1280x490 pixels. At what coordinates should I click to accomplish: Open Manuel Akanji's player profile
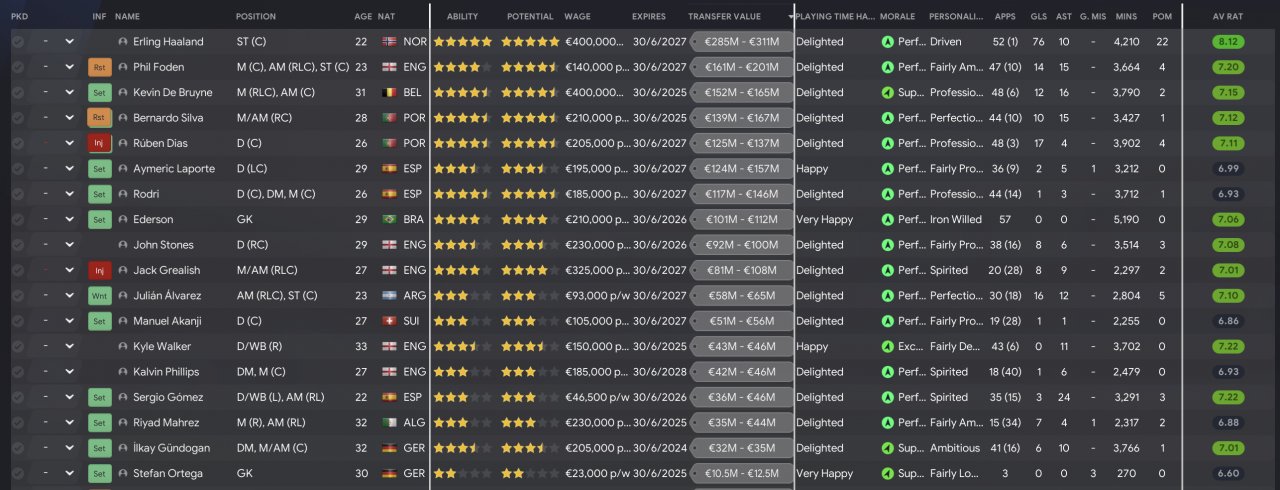point(169,321)
